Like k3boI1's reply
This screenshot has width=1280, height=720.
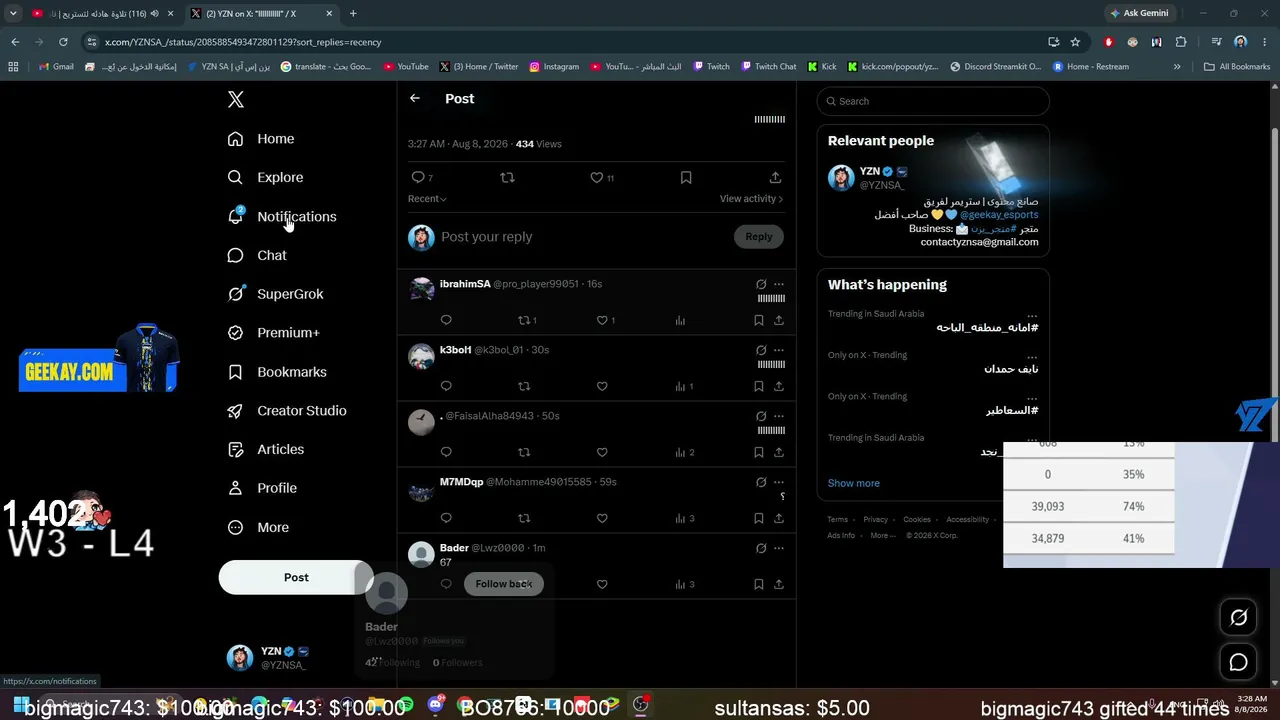(602, 386)
